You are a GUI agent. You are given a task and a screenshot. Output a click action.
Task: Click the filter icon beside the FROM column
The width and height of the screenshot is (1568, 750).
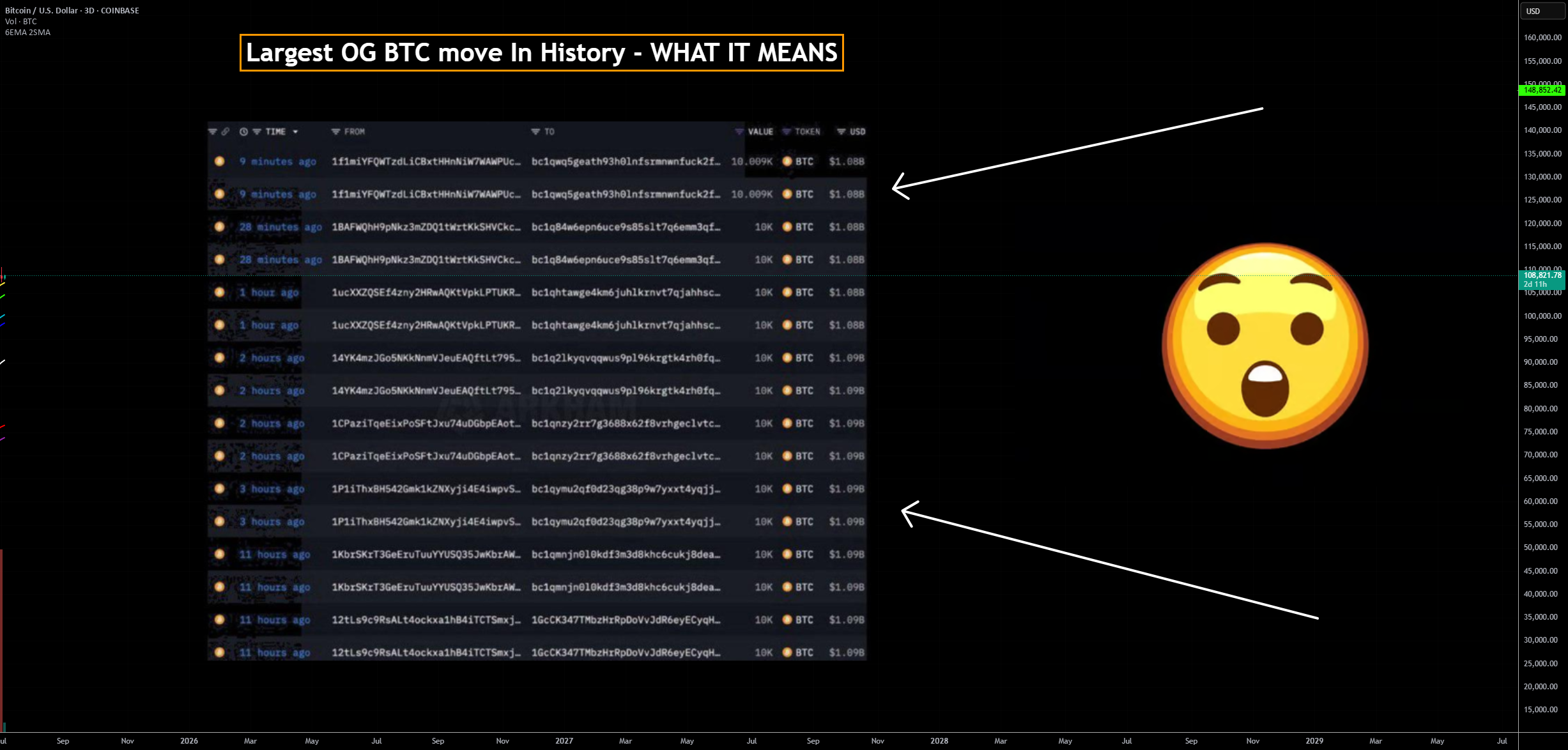(x=335, y=132)
